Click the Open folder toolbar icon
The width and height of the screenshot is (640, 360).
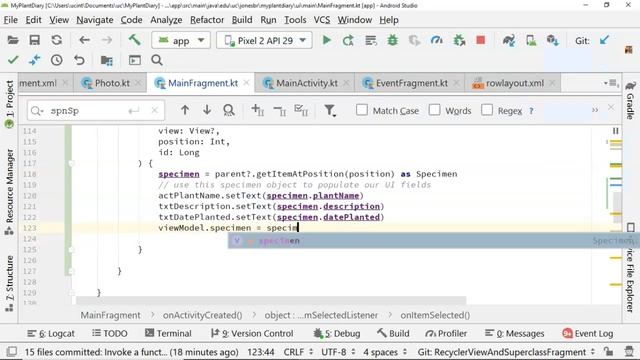click(13, 40)
